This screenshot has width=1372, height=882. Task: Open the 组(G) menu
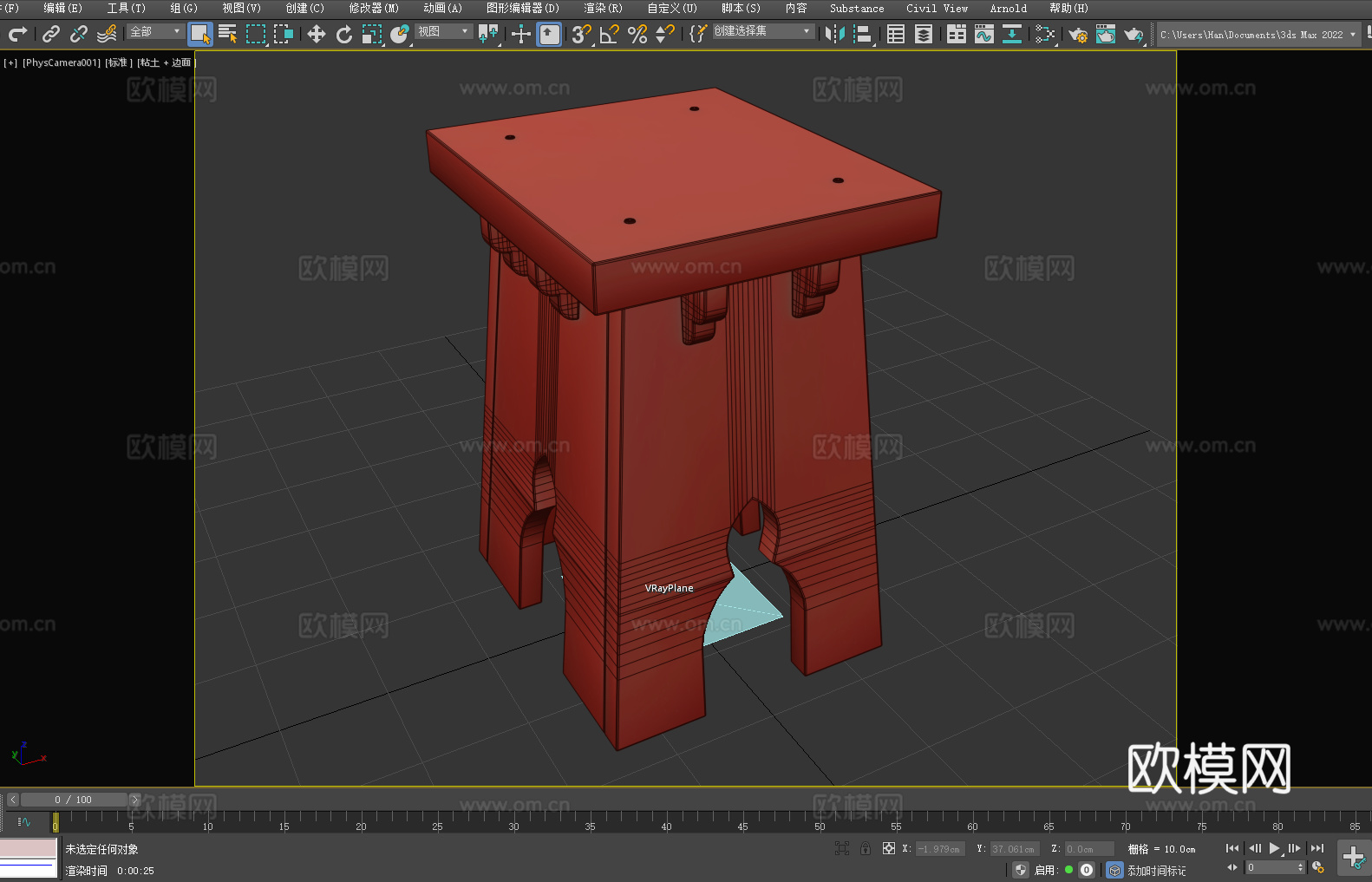tap(184, 8)
